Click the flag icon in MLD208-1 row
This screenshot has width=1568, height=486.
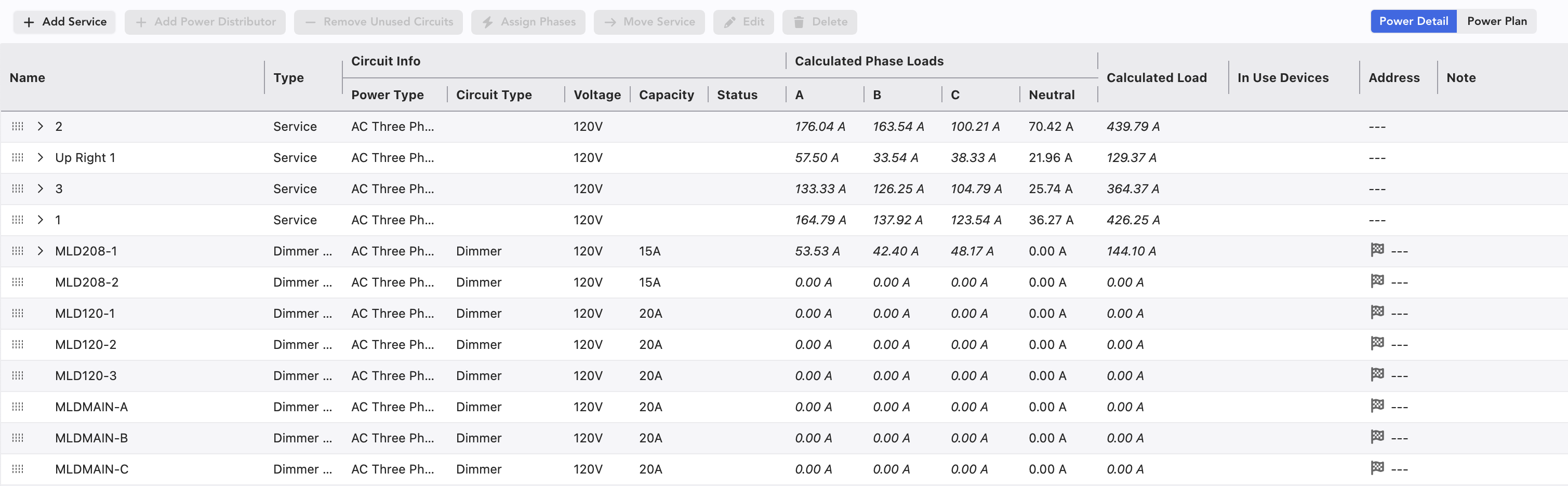pyautogui.click(x=1377, y=250)
